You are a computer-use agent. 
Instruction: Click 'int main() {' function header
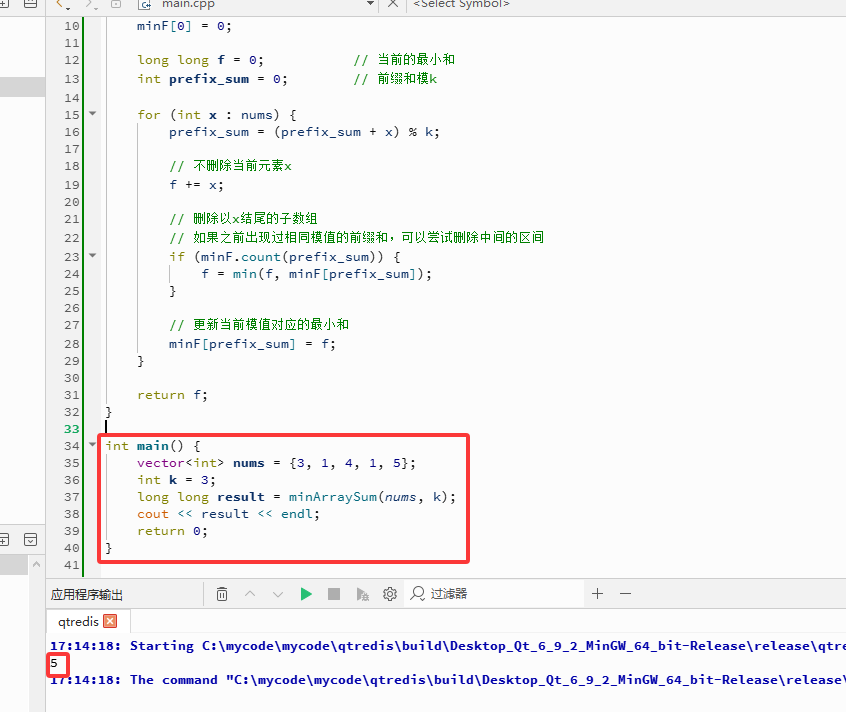point(153,446)
